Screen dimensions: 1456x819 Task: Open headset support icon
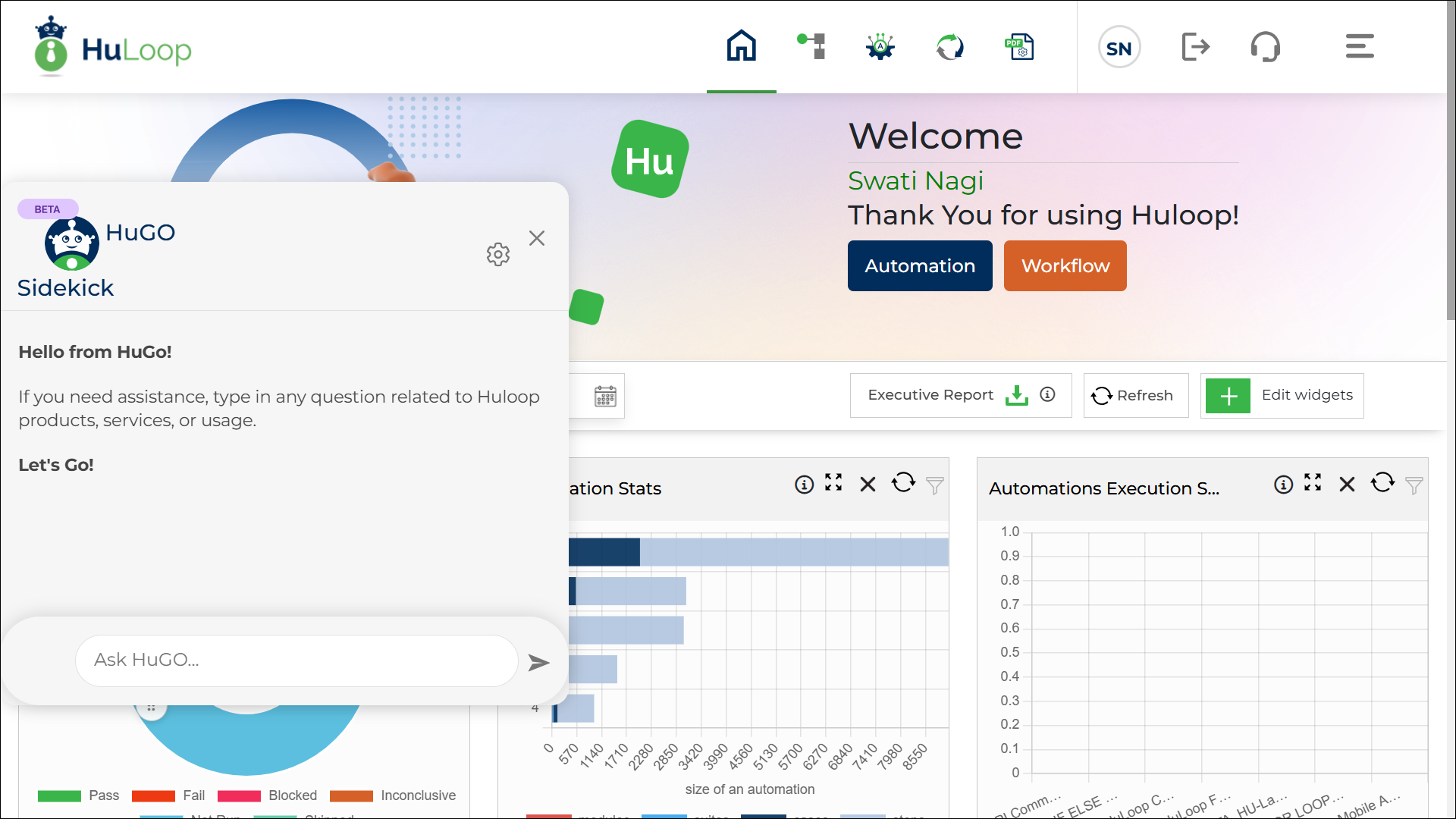[x=1265, y=46]
